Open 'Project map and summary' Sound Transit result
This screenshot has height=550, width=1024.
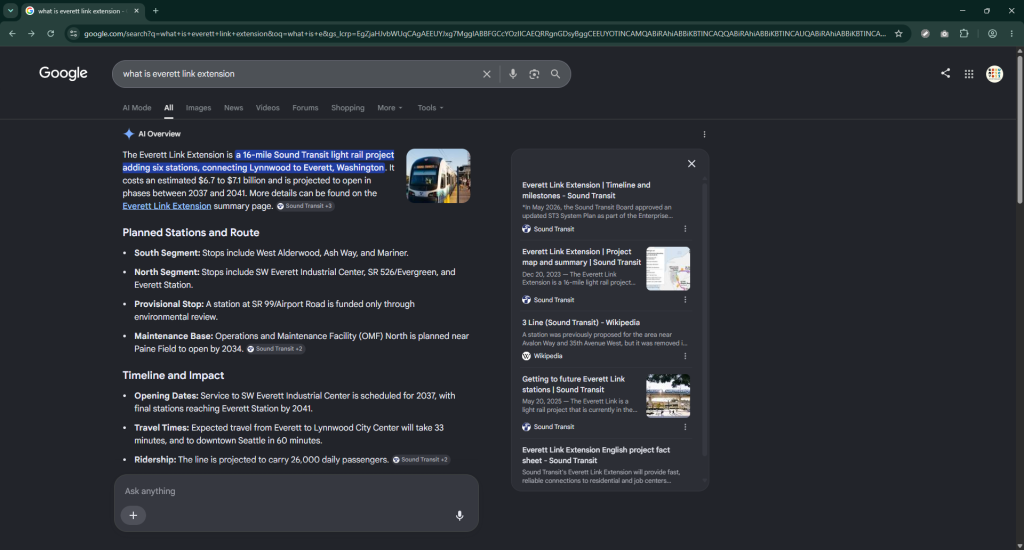[581, 257]
